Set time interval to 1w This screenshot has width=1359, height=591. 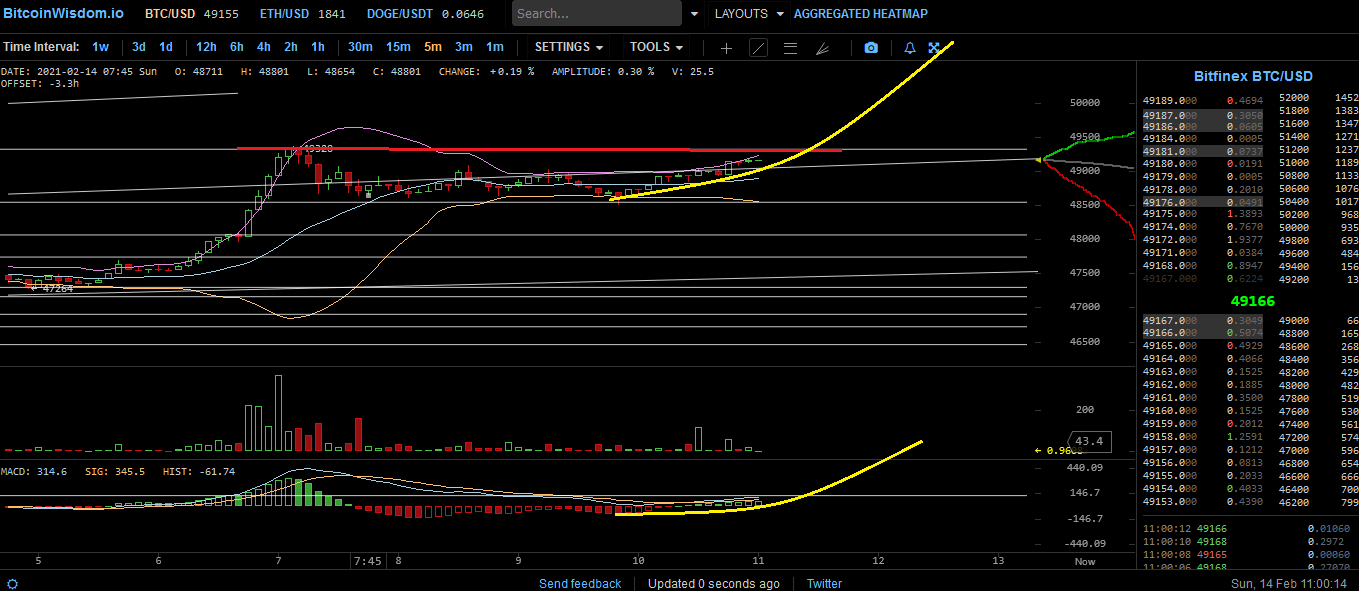(101, 47)
